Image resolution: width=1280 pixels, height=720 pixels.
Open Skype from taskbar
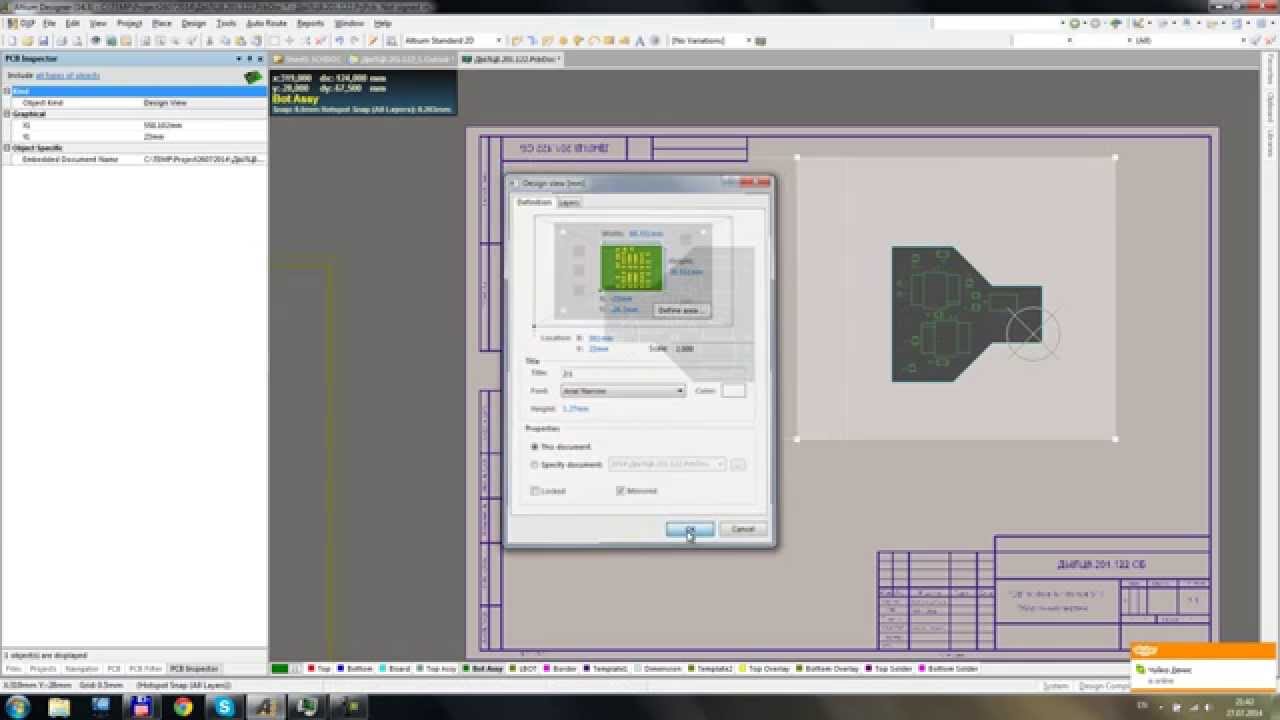[x=224, y=707]
